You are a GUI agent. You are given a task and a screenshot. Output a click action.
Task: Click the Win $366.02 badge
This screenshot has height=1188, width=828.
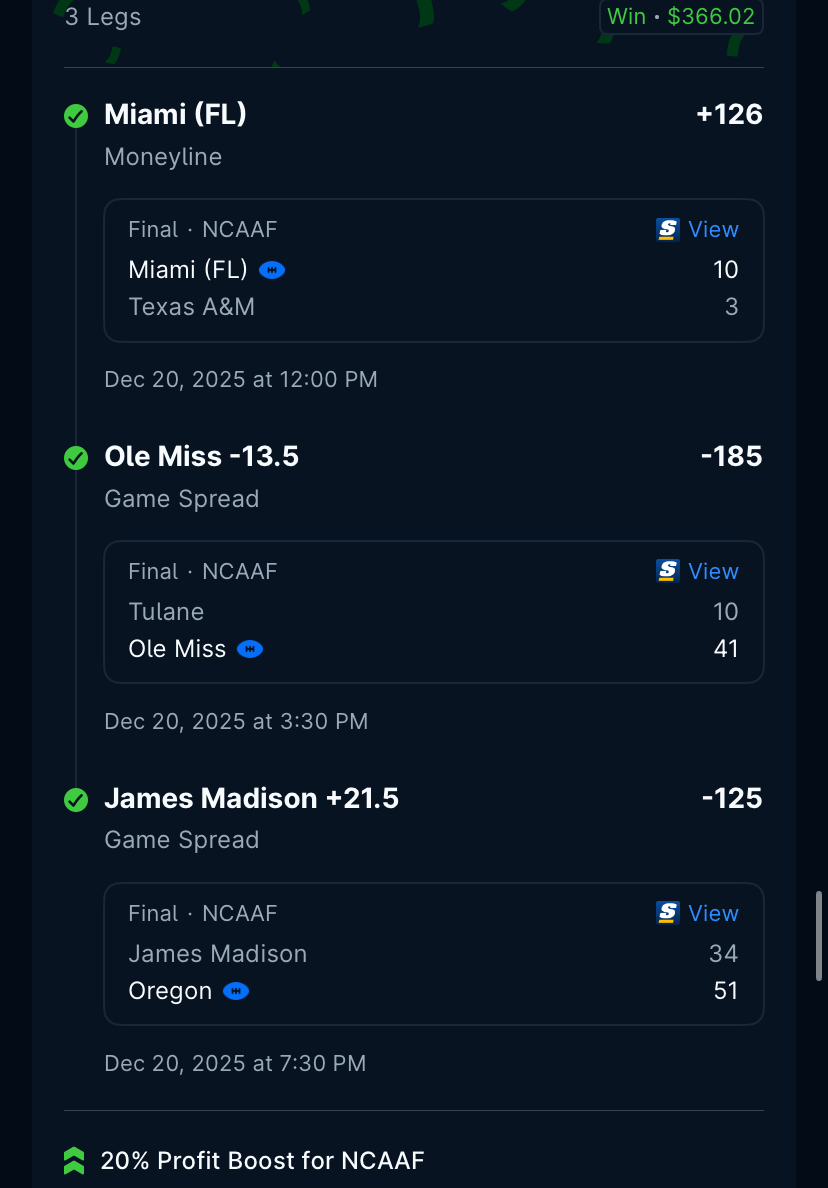[681, 17]
